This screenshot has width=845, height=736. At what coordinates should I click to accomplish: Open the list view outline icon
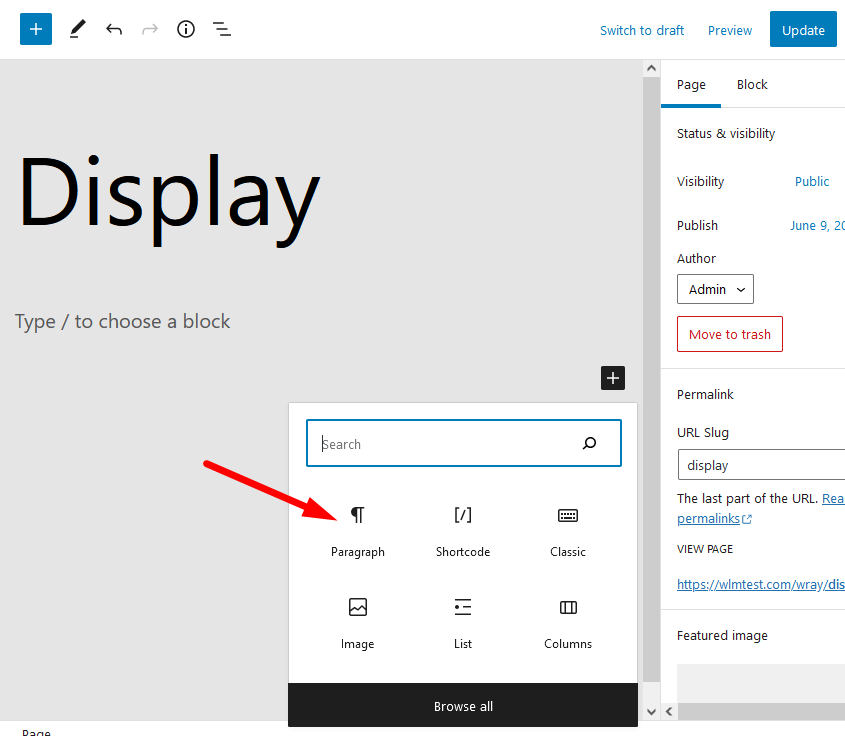click(x=222, y=29)
